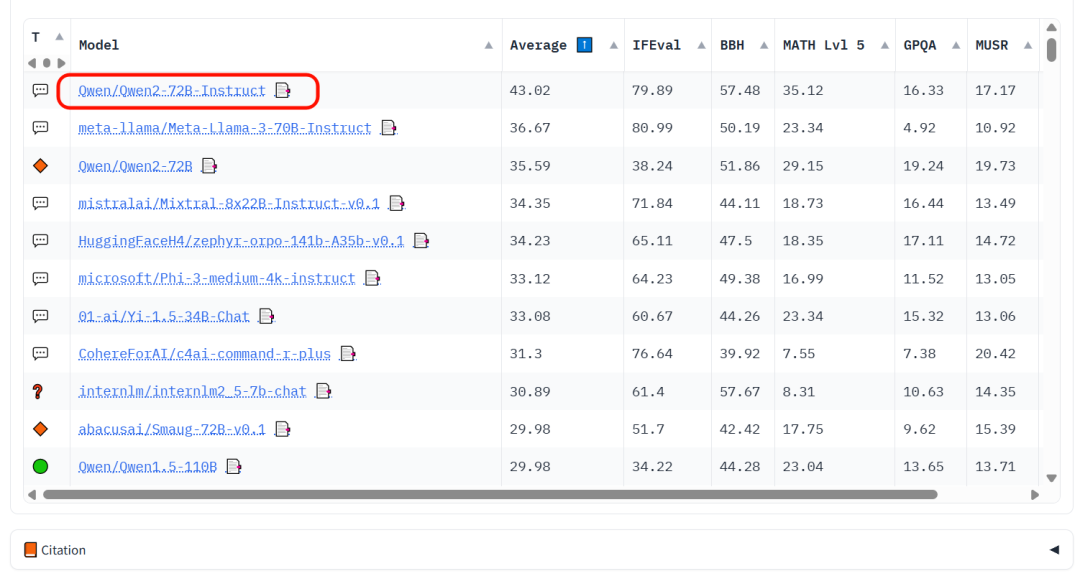Open mistralai/Mixtral-8x22B-Instruct-v0.1 link
The height and width of the screenshot is (579, 1080).
[229, 203]
